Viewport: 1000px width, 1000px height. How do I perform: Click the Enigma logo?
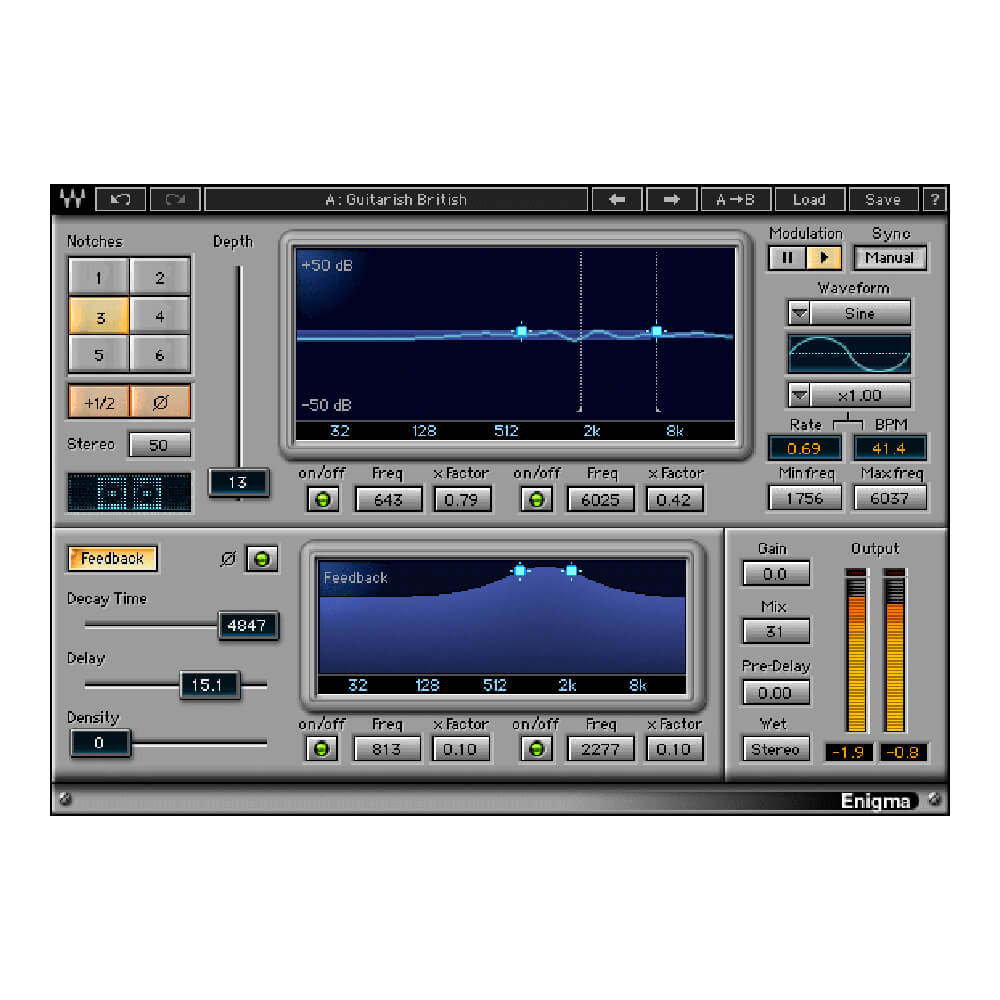[875, 800]
